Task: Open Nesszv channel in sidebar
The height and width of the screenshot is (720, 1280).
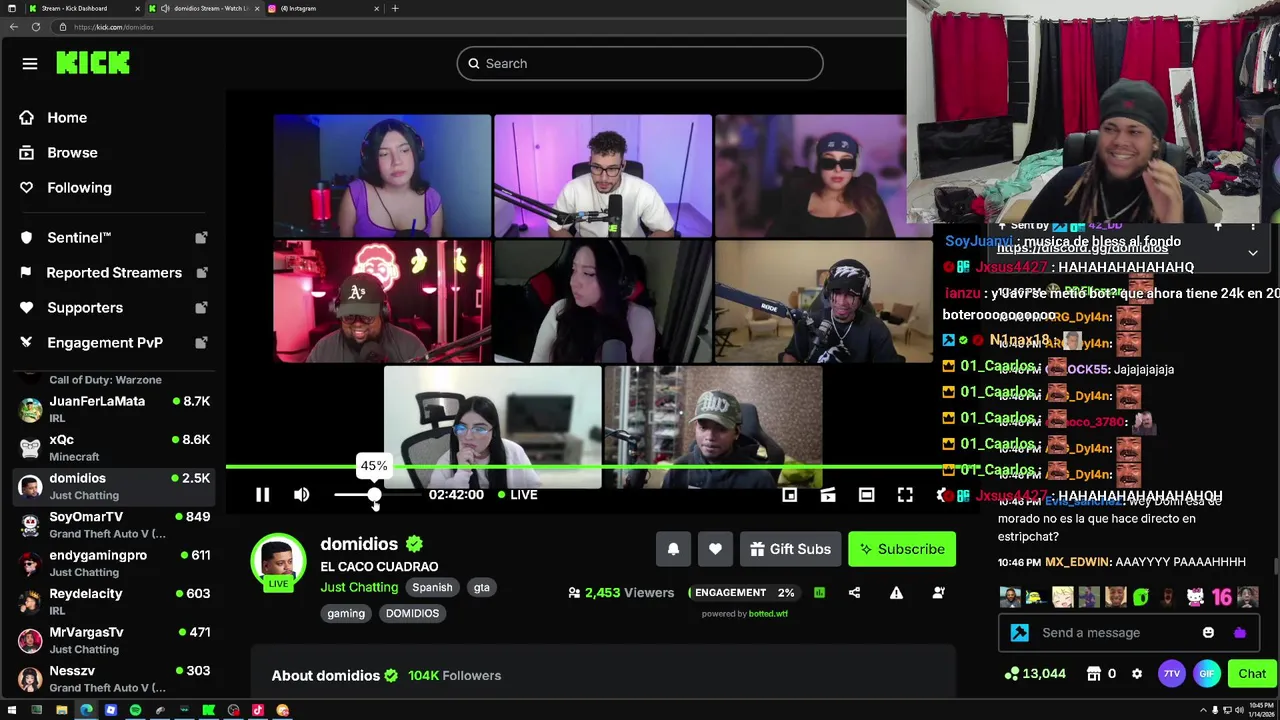Action: [x=114, y=679]
